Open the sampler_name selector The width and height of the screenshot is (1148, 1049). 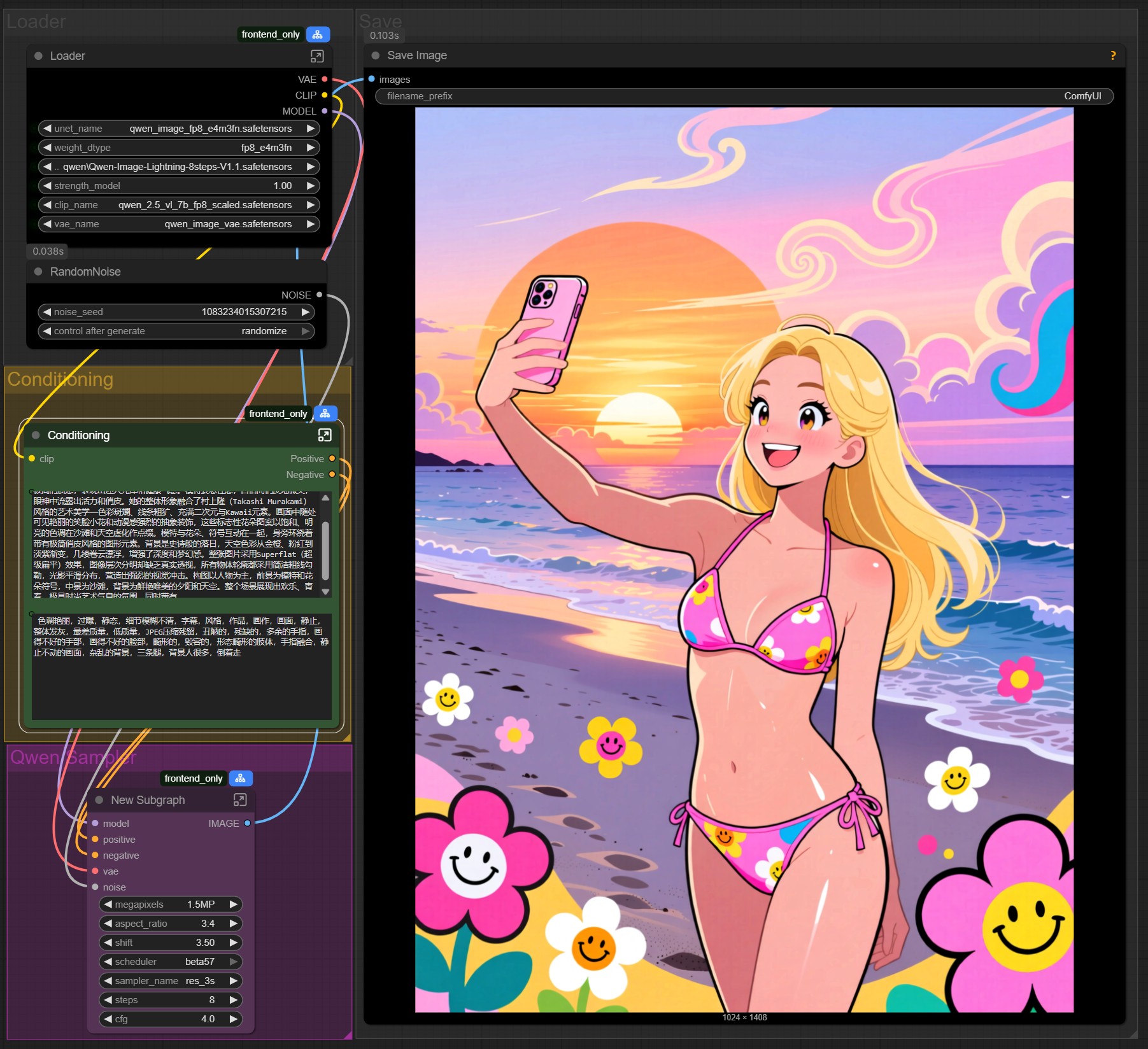click(x=171, y=981)
